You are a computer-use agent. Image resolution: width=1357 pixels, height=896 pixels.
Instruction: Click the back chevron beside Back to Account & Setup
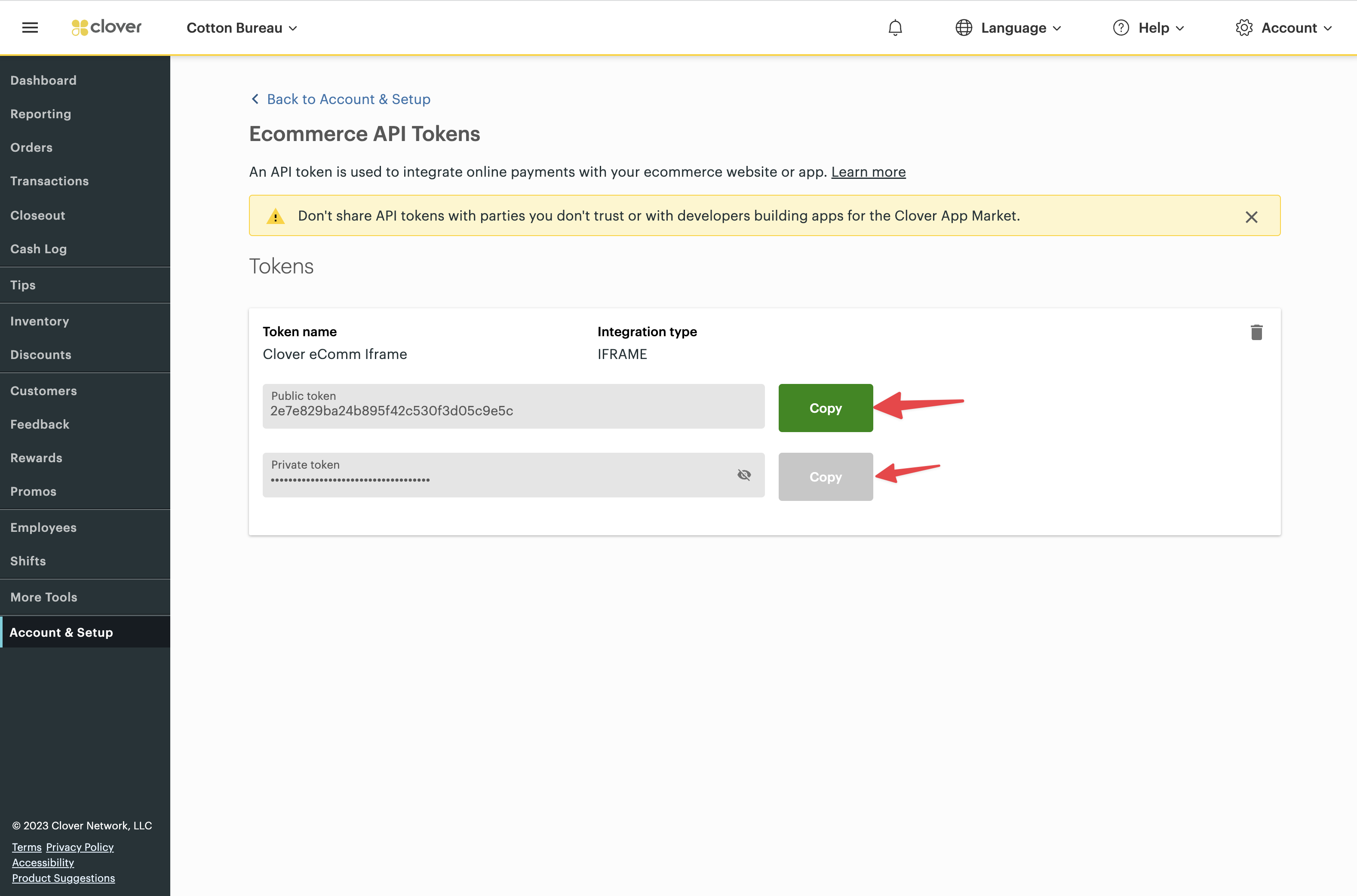click(255, 99)
